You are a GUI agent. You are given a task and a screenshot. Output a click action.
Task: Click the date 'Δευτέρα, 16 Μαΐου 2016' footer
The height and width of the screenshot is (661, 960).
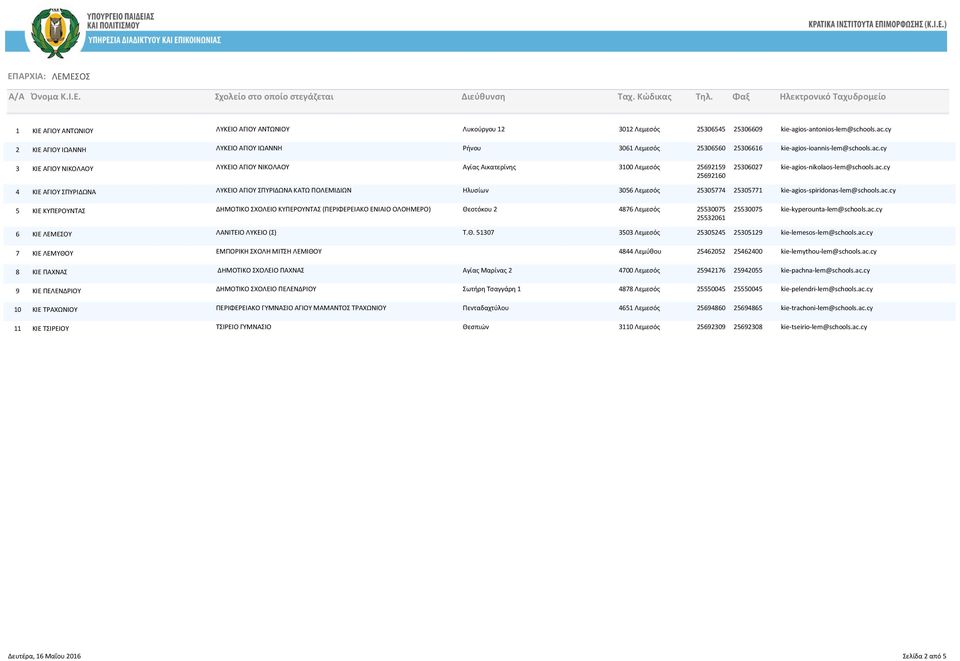44,656
